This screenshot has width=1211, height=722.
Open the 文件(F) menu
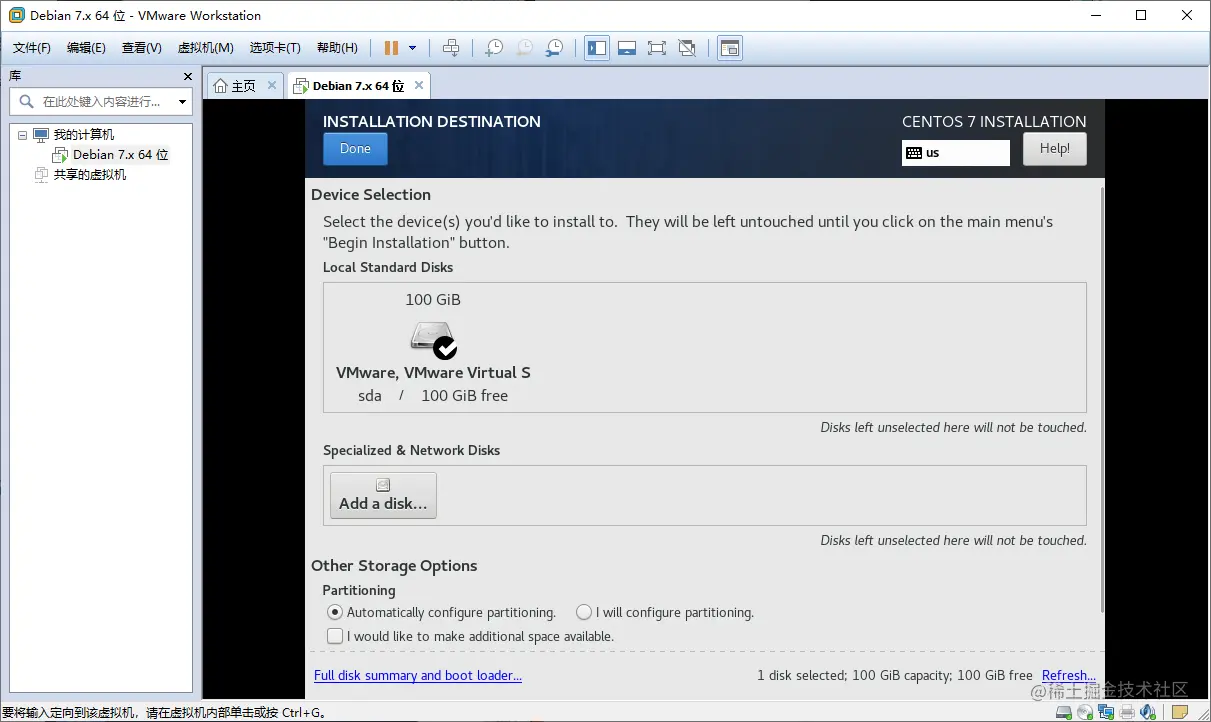coord(32,48)
